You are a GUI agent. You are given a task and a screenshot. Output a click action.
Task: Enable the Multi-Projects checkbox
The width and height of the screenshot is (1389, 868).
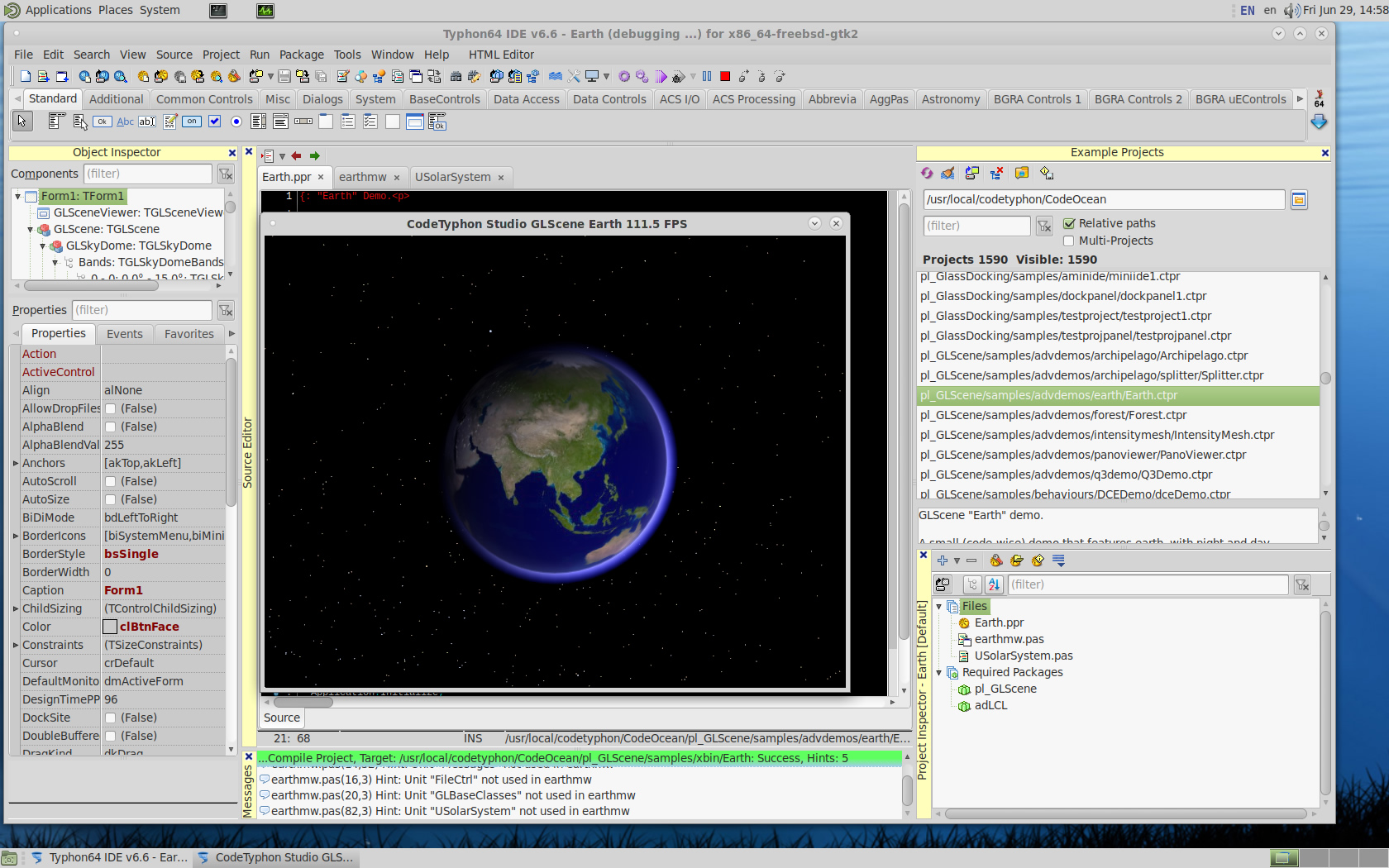[1069, 241]
